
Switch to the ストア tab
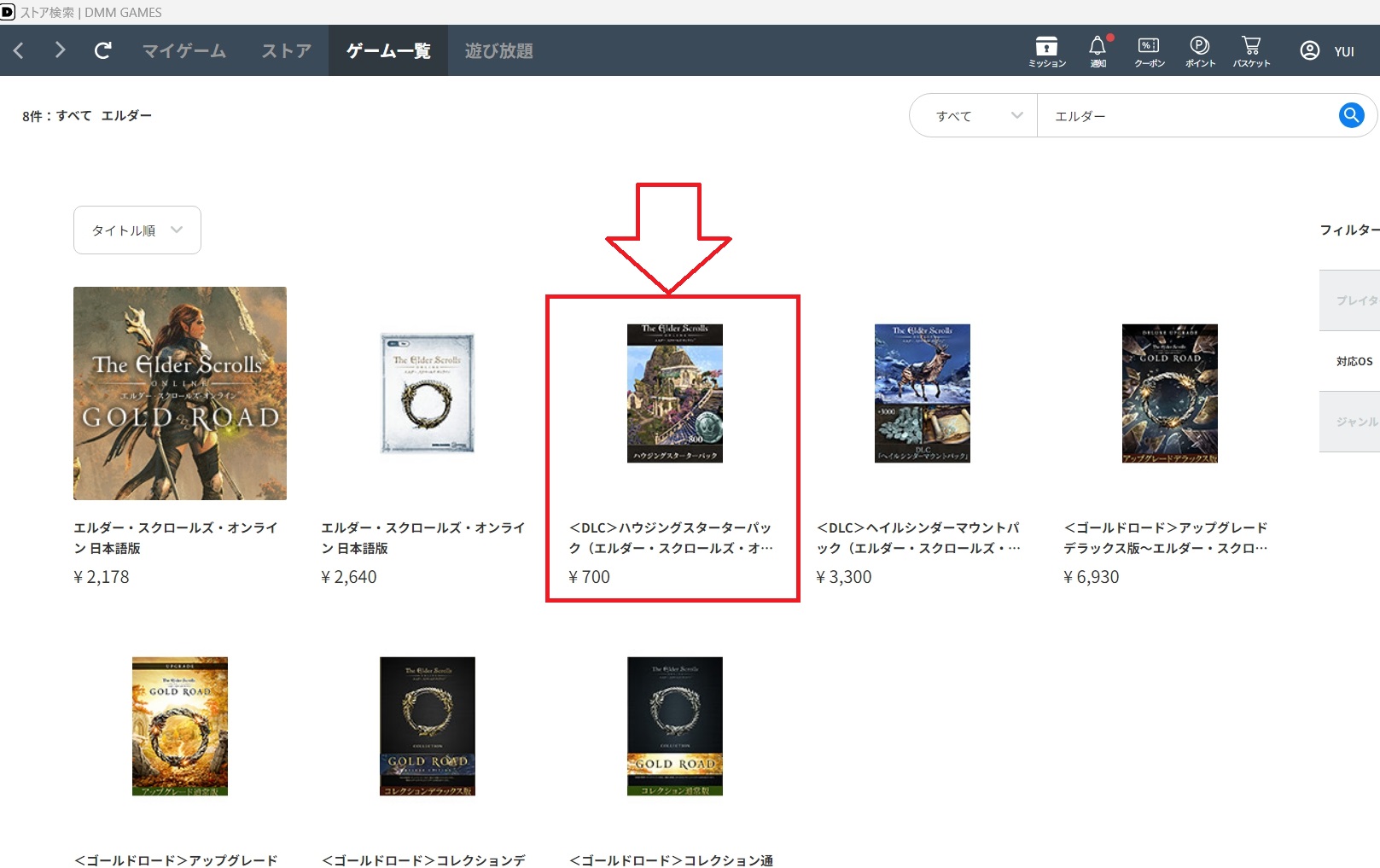pos(286,50)
